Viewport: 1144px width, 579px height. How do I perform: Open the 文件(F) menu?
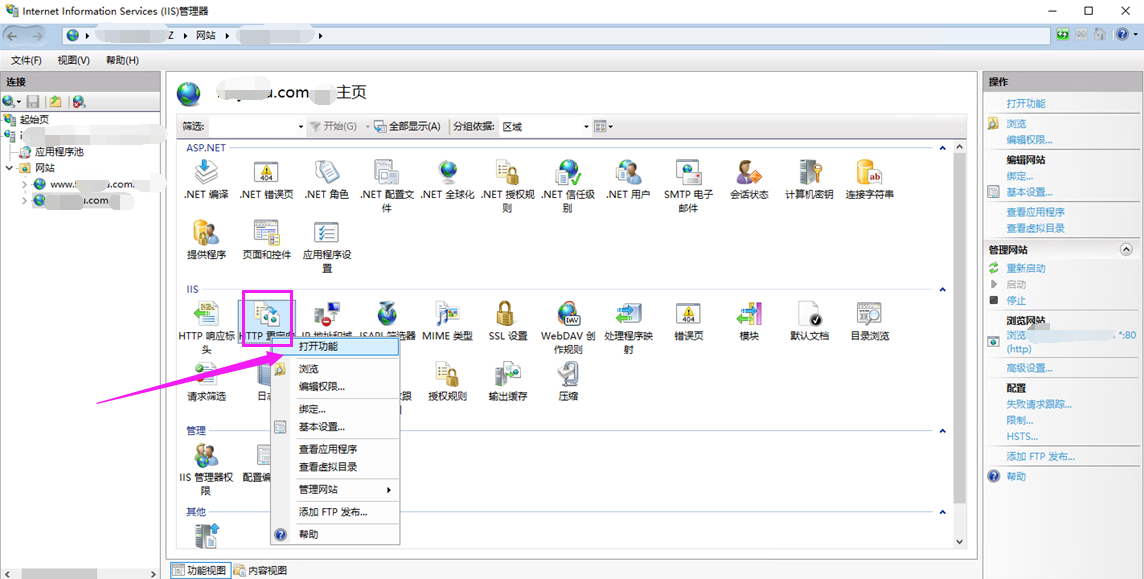tap(26, 60)
